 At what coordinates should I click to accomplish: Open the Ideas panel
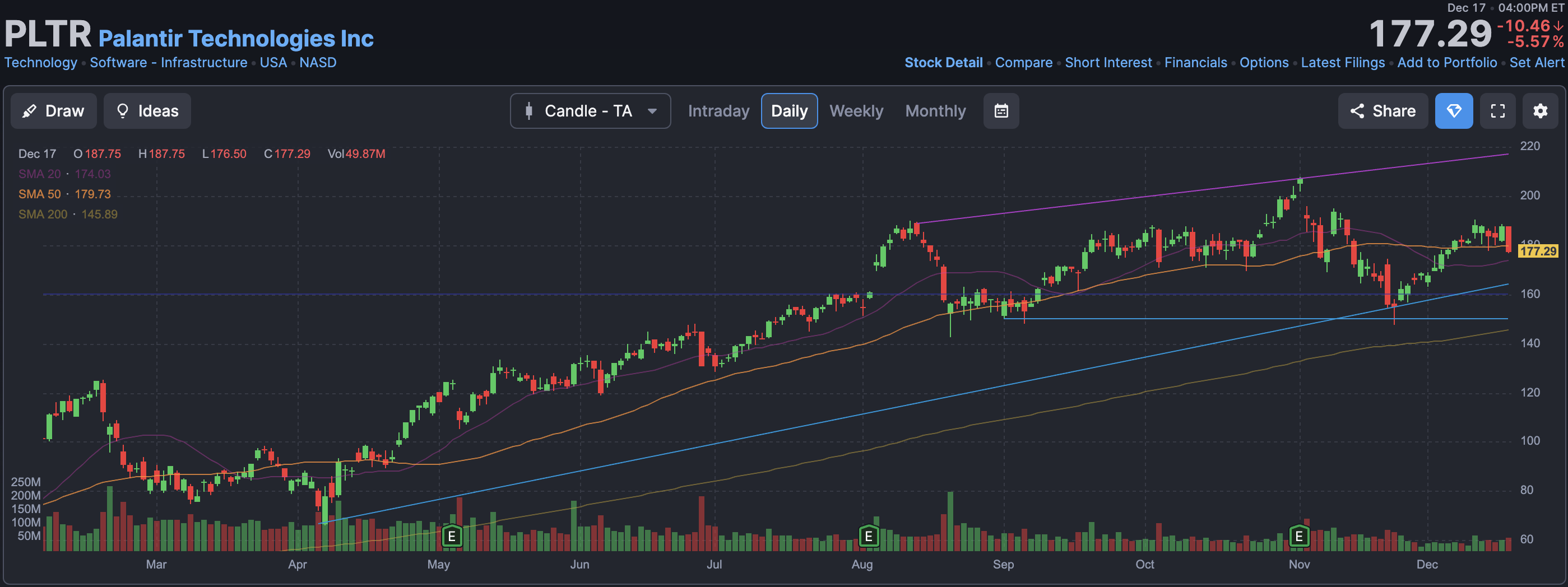click(x=147, y=111)
